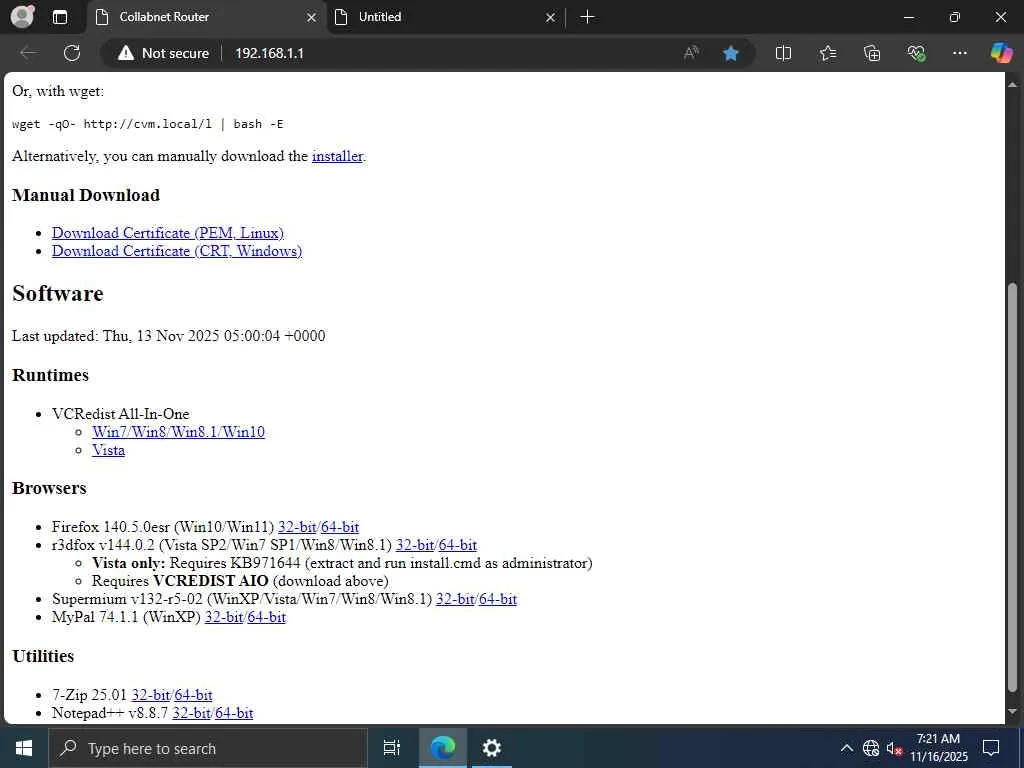Open the installer link
The height and width of the screenshot is (768, 1024).
pyautogui.click(x=337, y=156)
